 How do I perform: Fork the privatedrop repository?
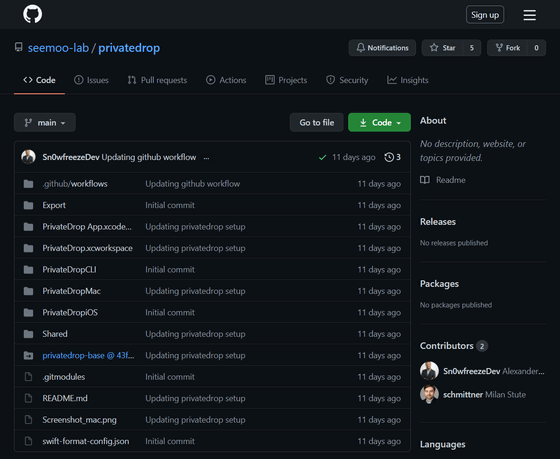(x=508, y=48)
